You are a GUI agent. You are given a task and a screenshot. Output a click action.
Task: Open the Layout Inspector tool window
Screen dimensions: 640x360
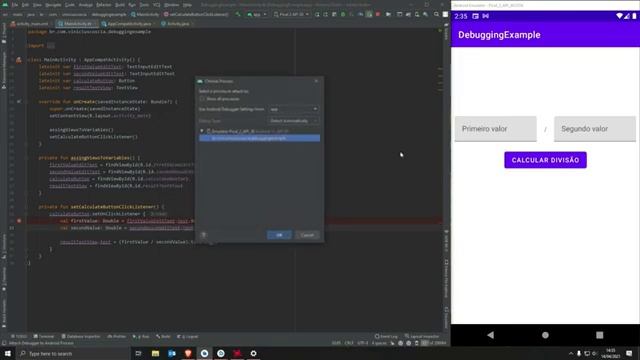(x=422, y=336)
